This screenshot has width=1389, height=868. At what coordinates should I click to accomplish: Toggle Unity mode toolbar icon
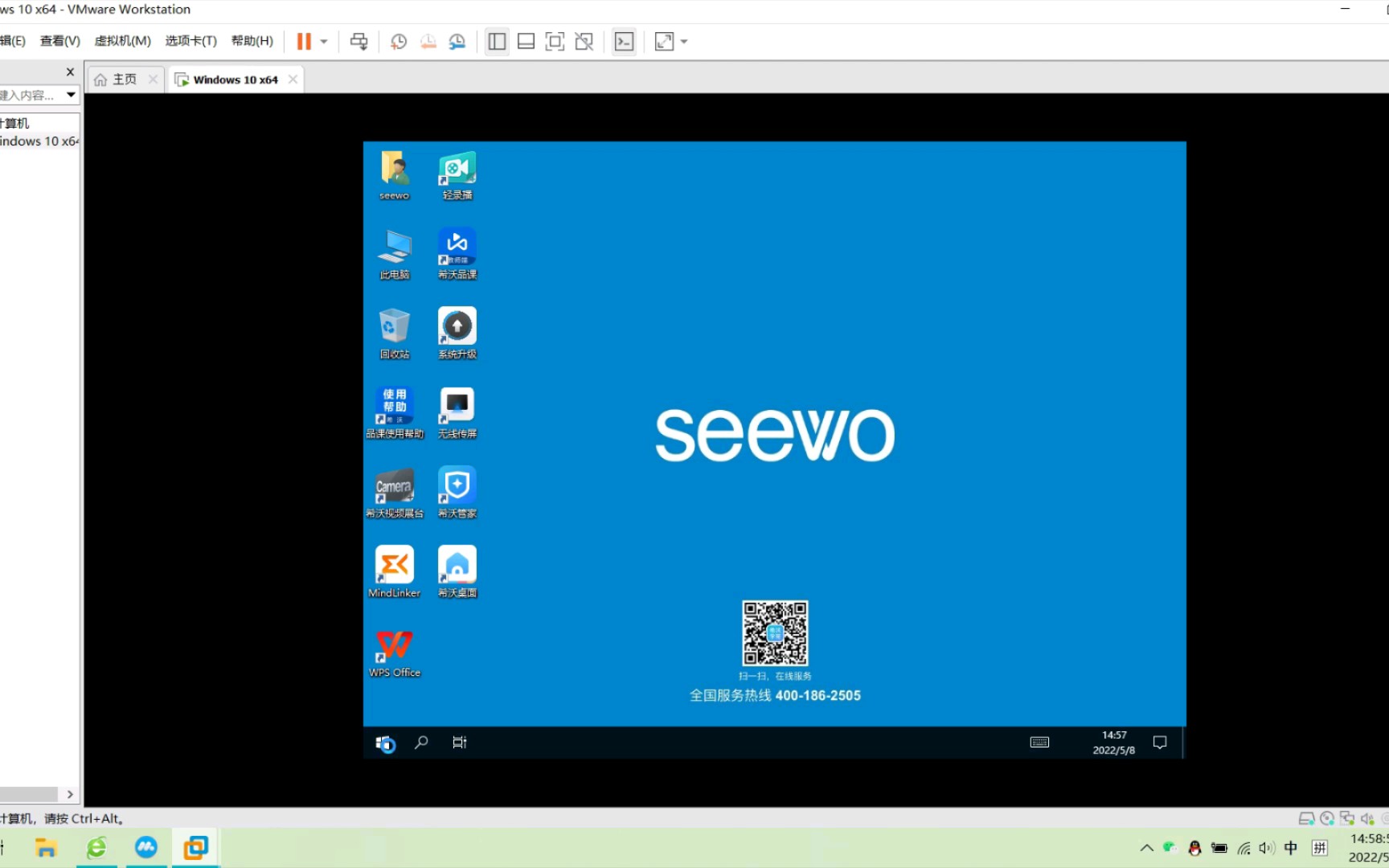tap(584, 42)
